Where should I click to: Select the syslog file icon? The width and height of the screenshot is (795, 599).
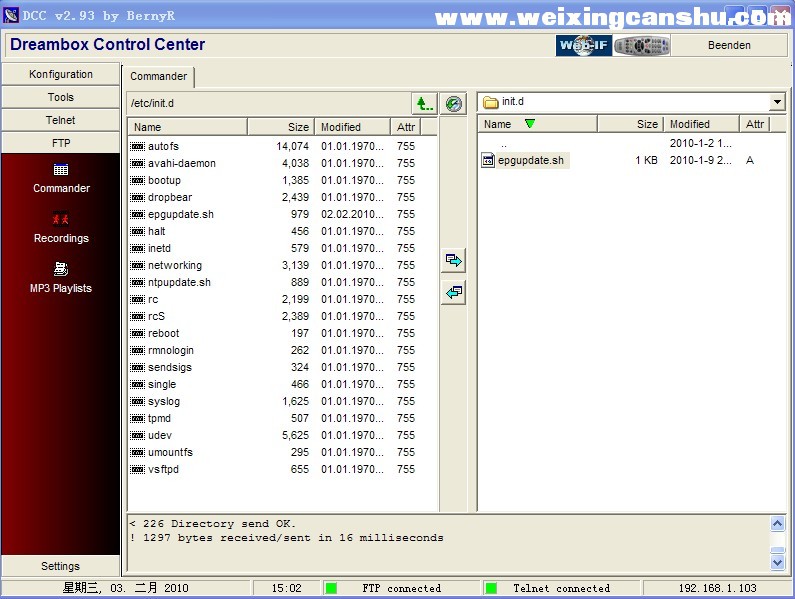point(137,401)
